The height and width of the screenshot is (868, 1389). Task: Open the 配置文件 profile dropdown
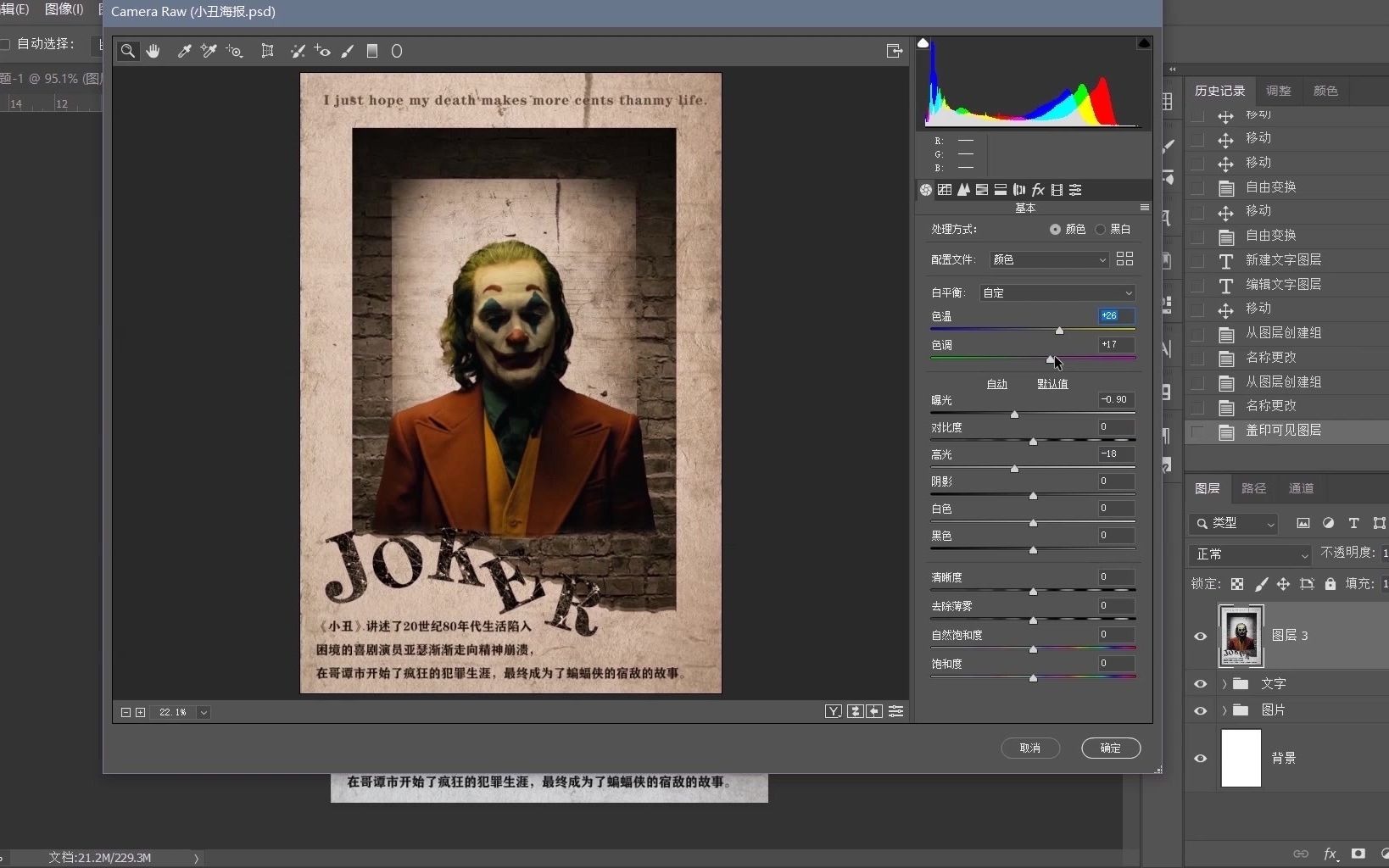1049,259
